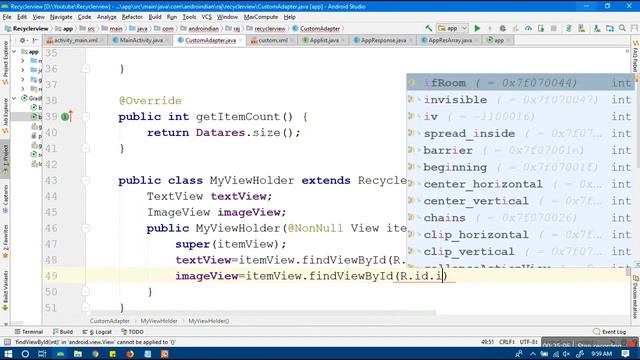Open the Logcat tool window

point(97,332)
